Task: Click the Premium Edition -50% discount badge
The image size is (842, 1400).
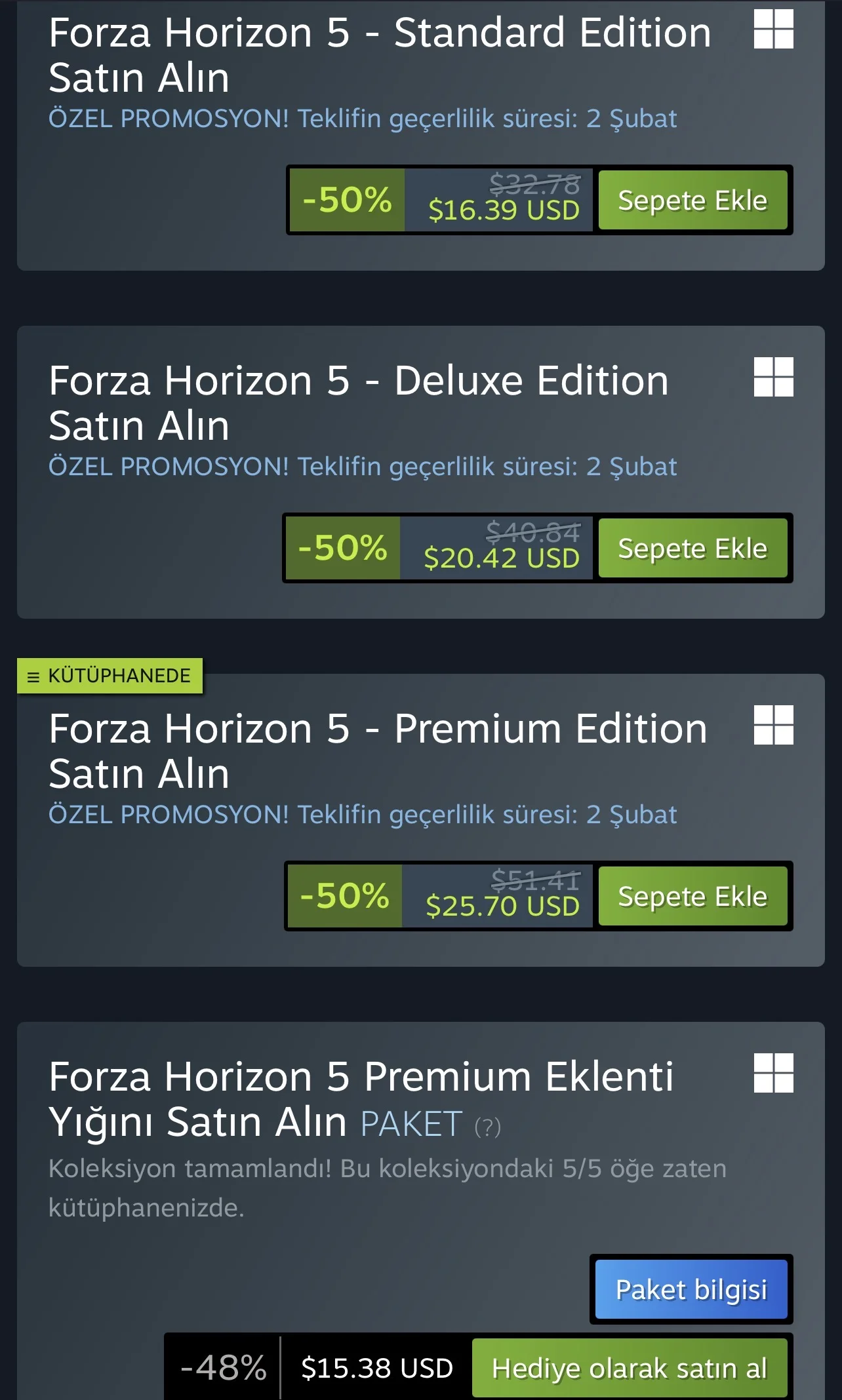Action: [x=344, y=896]
